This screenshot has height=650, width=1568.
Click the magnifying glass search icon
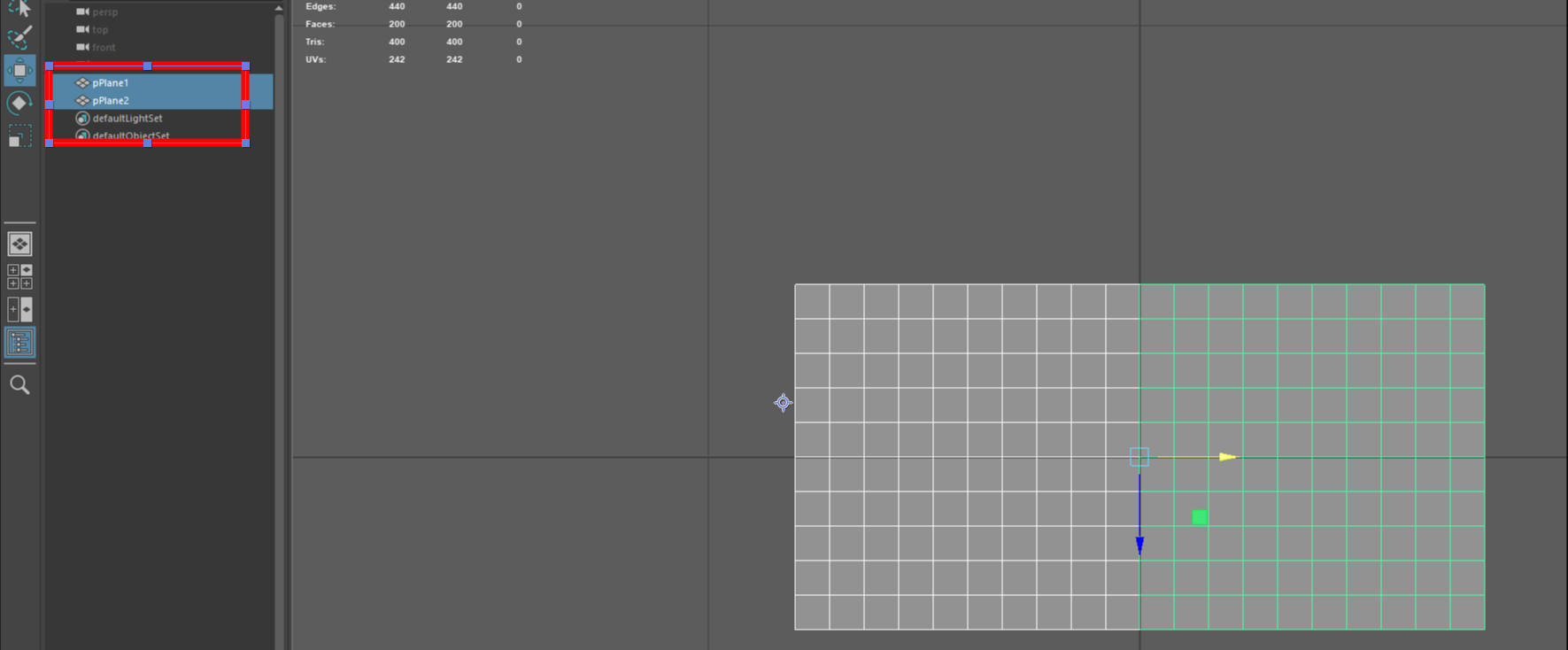coord(19,385)
